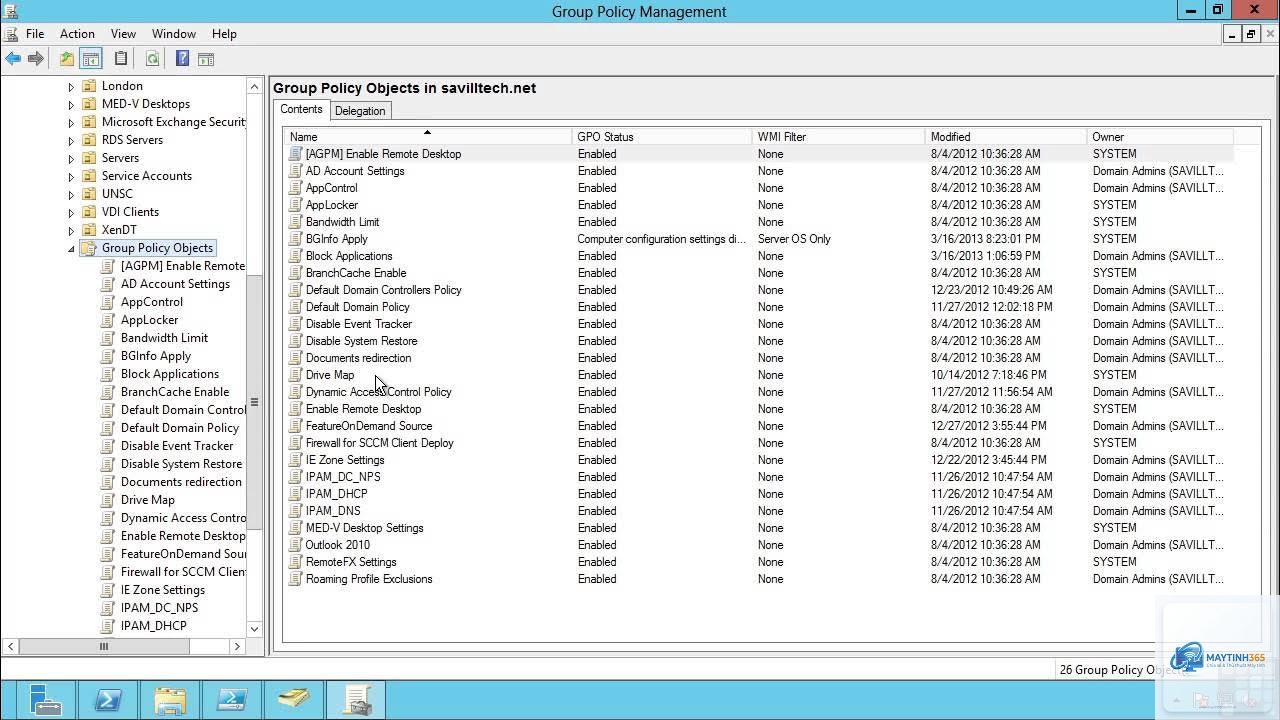Click the tree pane's vertical scrollbar up arrow

pyautogui.click(x=254, y=87)
